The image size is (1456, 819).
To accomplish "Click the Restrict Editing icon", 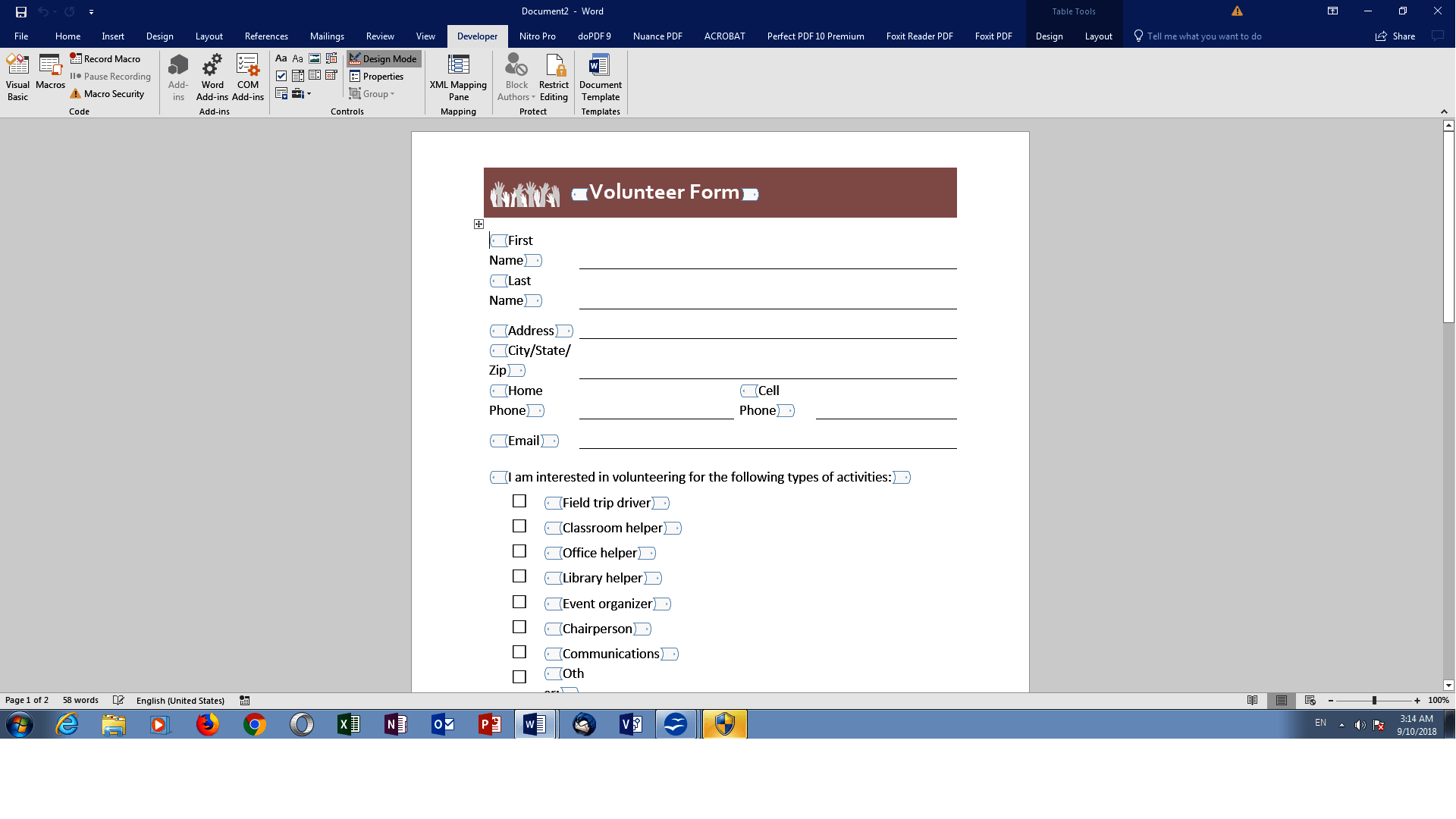I will coord(554,77).
